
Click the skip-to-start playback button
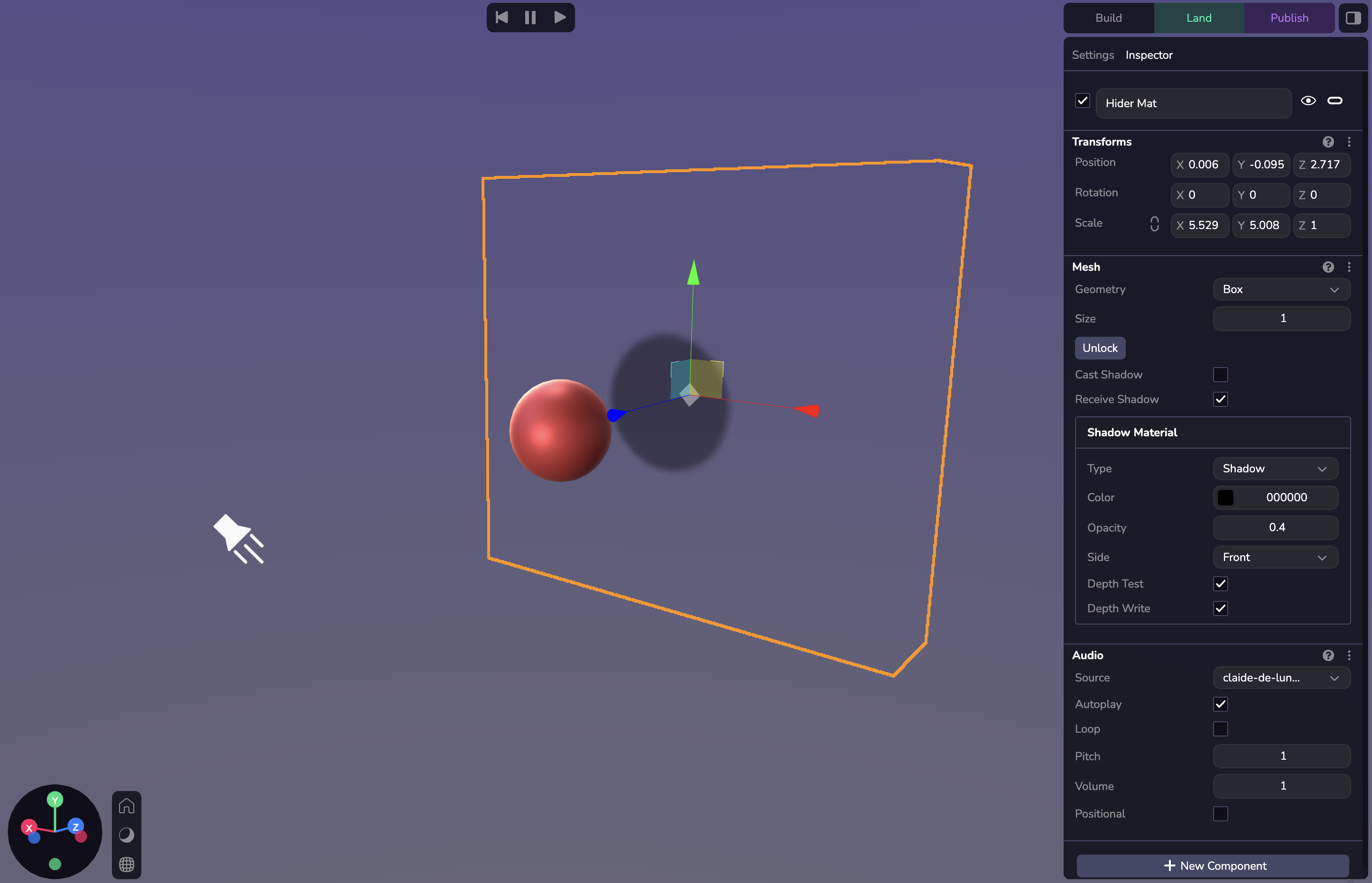pos(502,18)
